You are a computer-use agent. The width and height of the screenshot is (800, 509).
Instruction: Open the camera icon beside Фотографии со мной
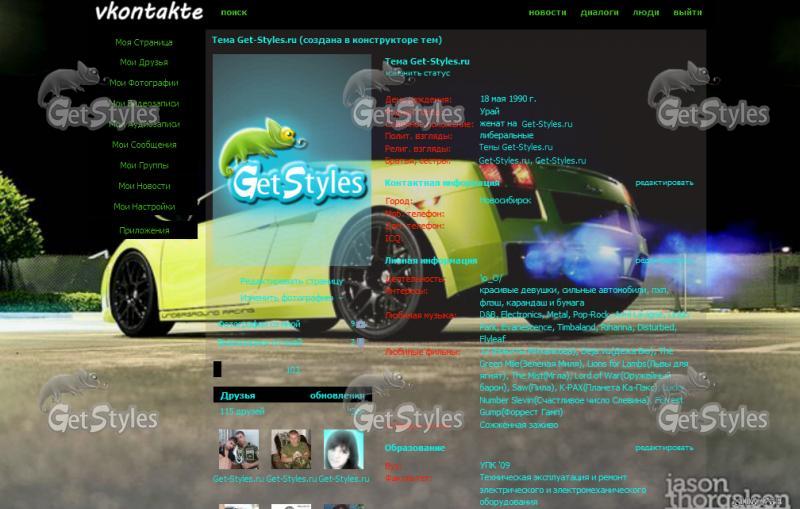[361, 324]
